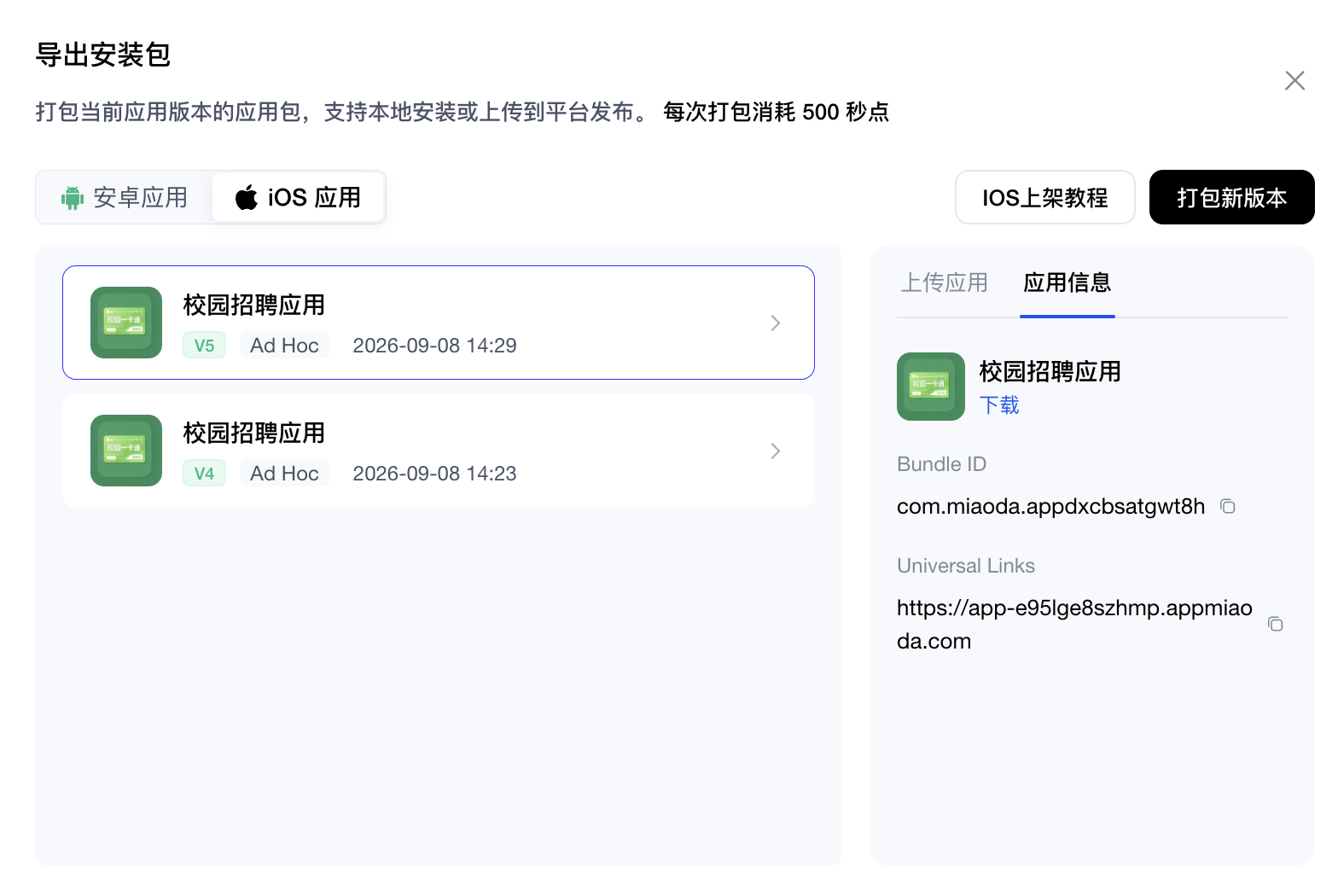The width and height of the screenshot is (1338, 896).
Task: Click the V4 package app icon
Action: [126, 451]
